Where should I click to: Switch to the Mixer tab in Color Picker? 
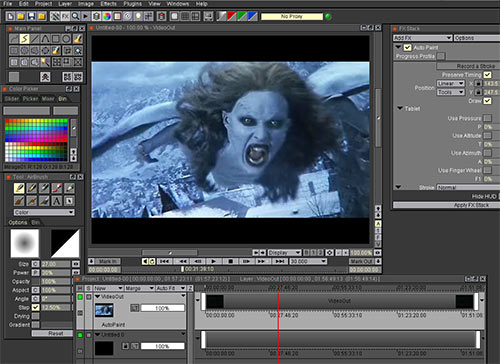[x=48, y=99]
